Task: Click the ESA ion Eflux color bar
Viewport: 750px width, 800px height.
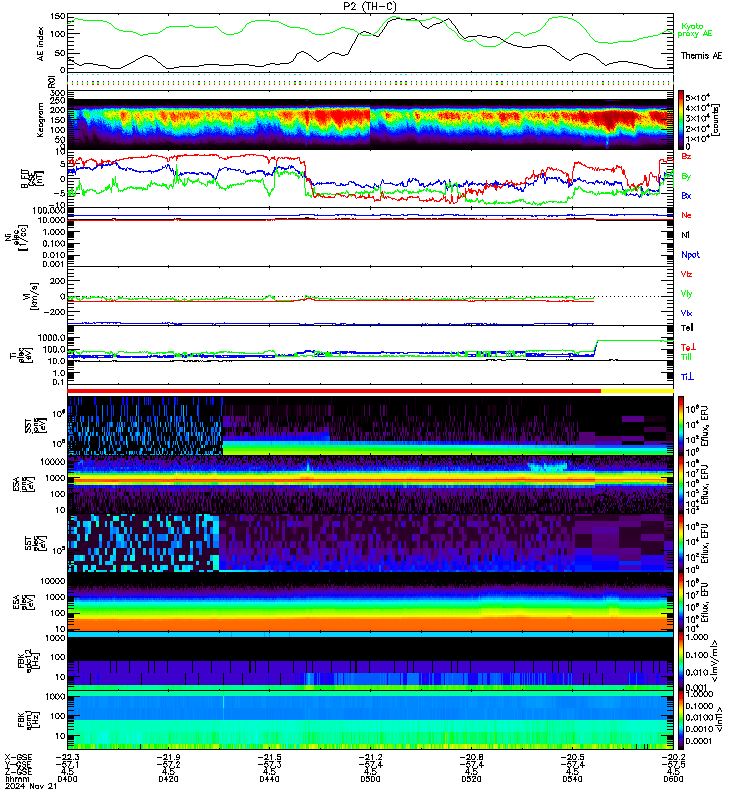Action: (681, 484)
